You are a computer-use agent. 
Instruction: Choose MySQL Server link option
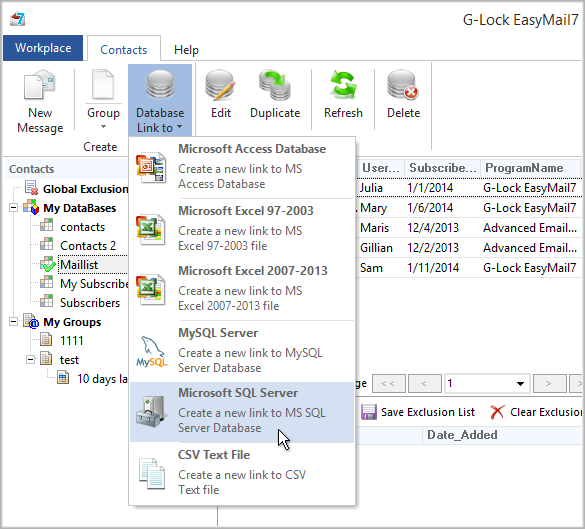click(x=242, y=351)
